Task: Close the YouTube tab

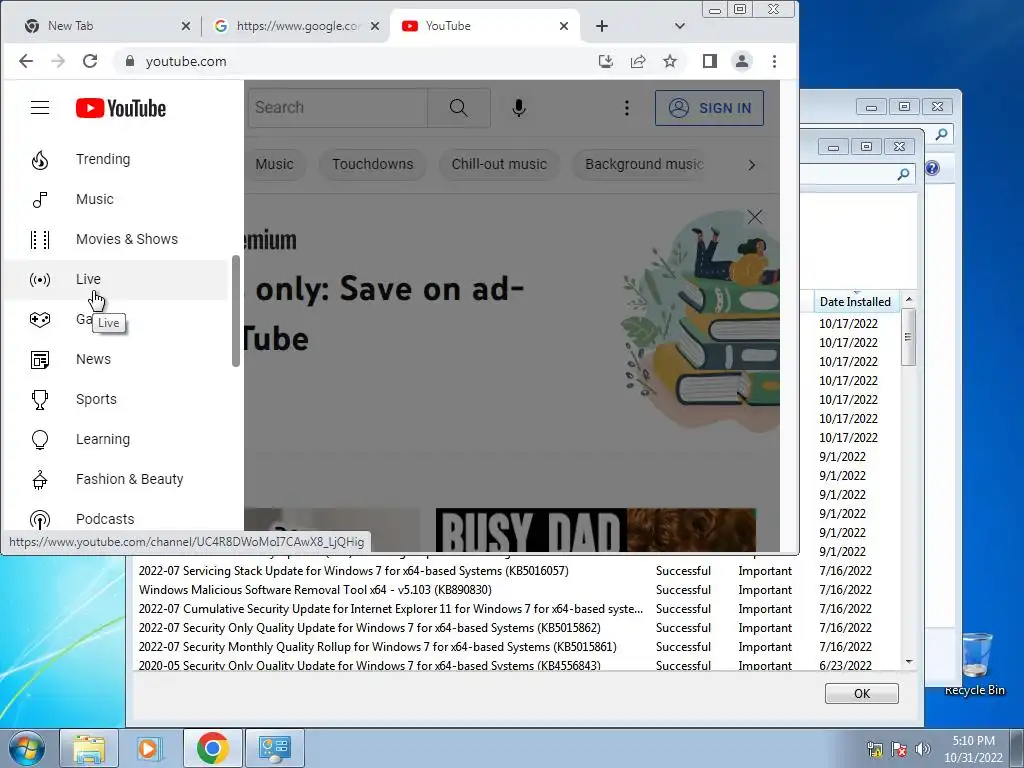Action: point(564,26)
